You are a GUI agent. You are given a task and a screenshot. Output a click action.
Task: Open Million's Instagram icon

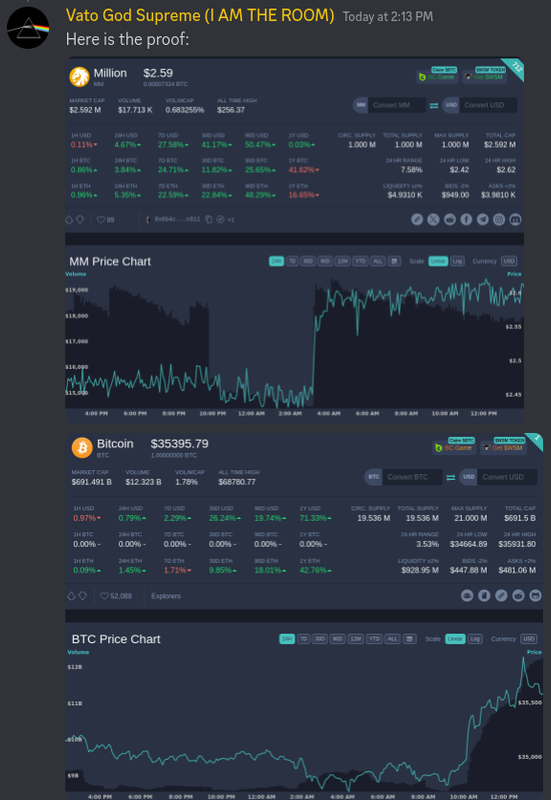click(x=499, y=219)
